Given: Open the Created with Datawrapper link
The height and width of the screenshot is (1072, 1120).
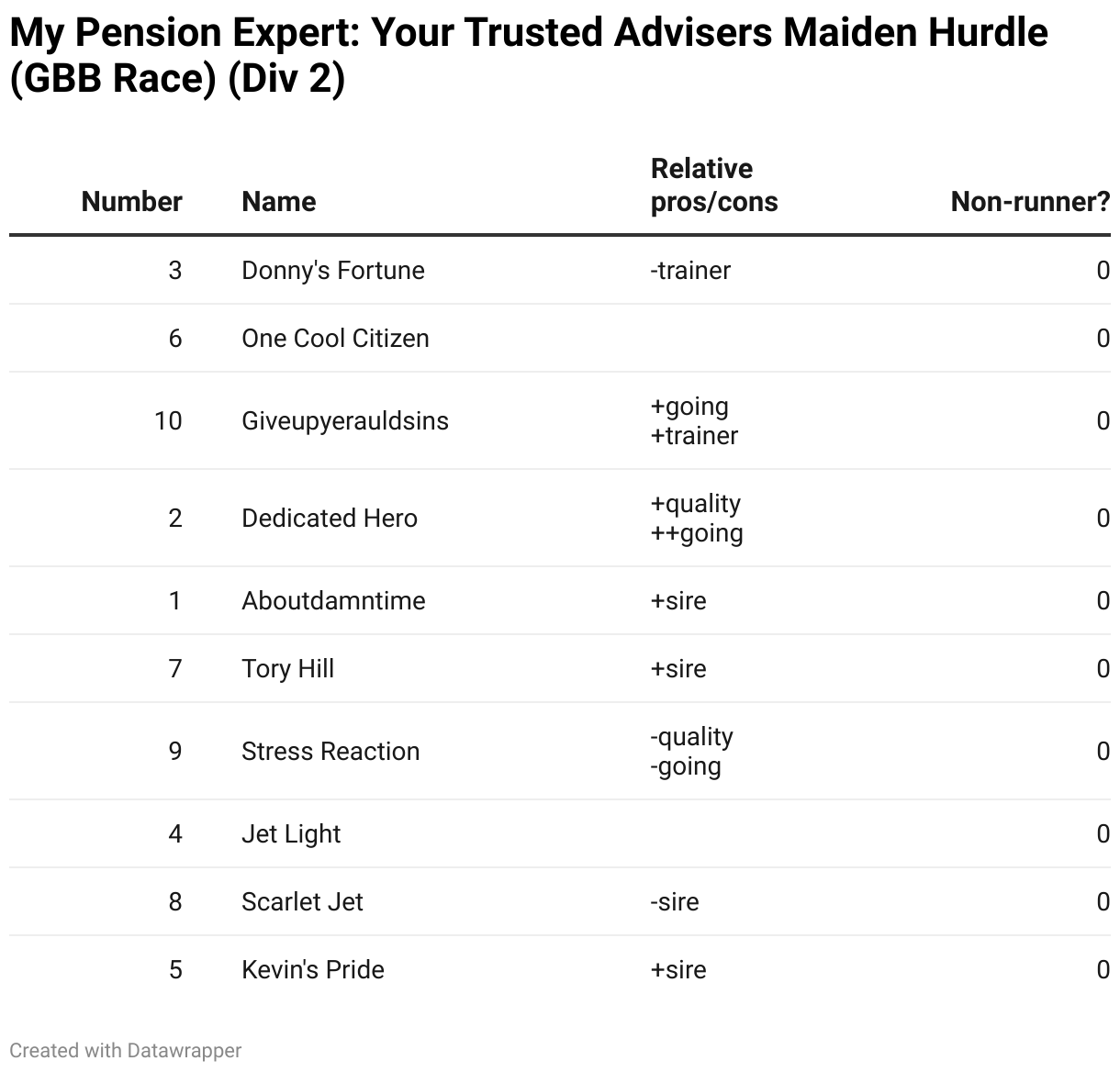Looking at the screenshot, I should click(x=126, y=1050).
